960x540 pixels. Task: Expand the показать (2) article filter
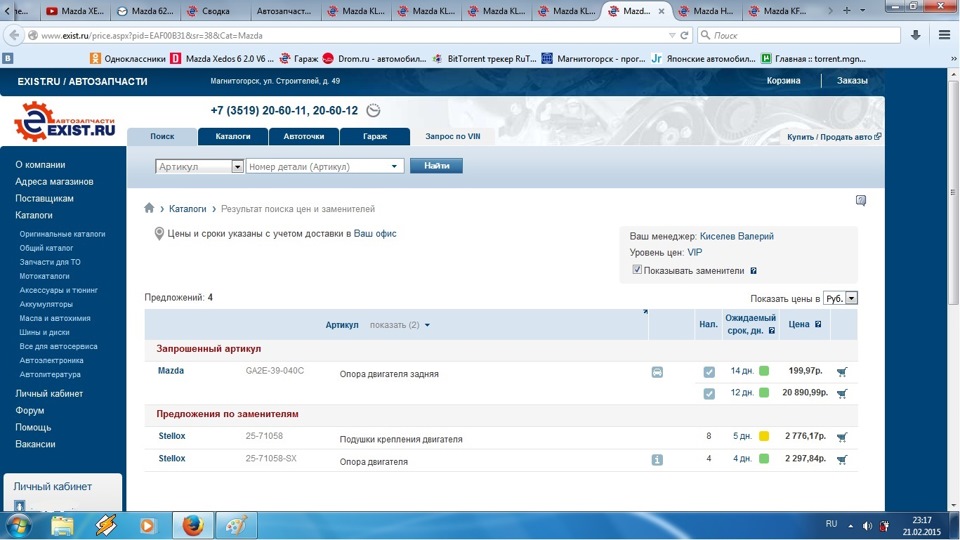(x=399, y=325)
